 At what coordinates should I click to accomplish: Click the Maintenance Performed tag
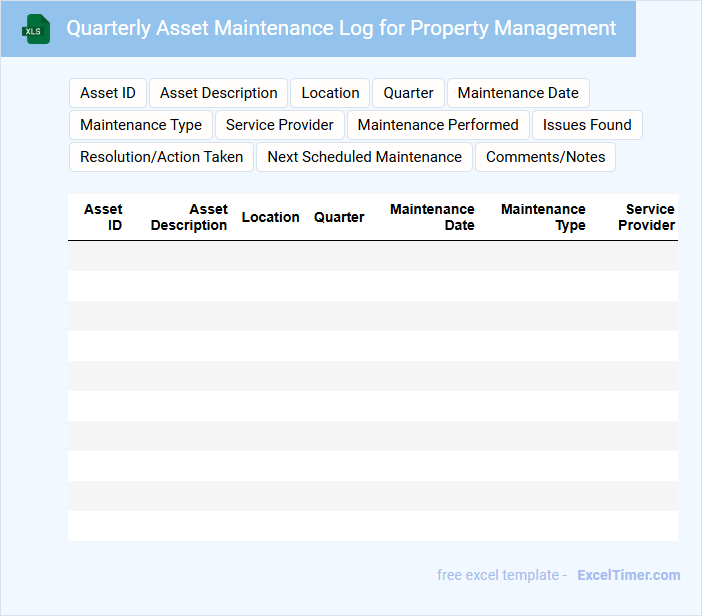point(438,125)
